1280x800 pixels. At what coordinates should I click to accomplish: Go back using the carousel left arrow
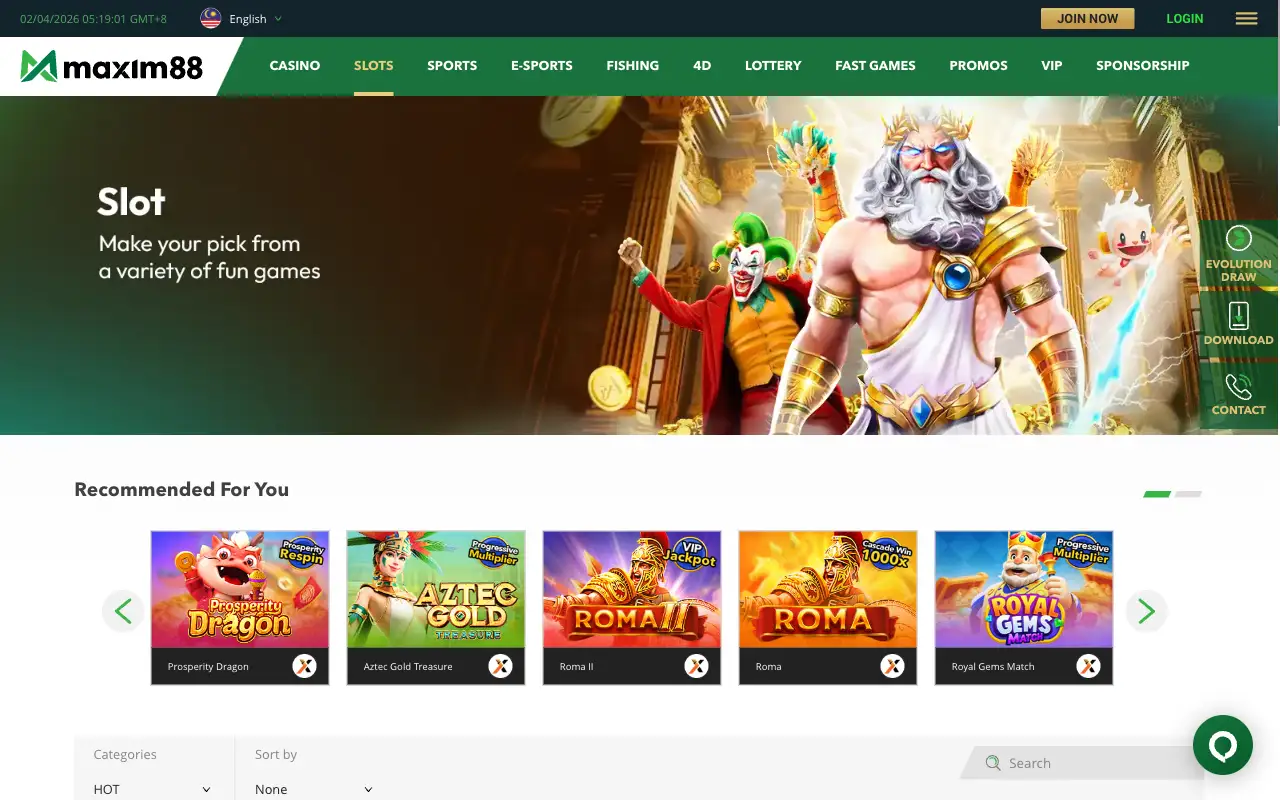[123, 610]
